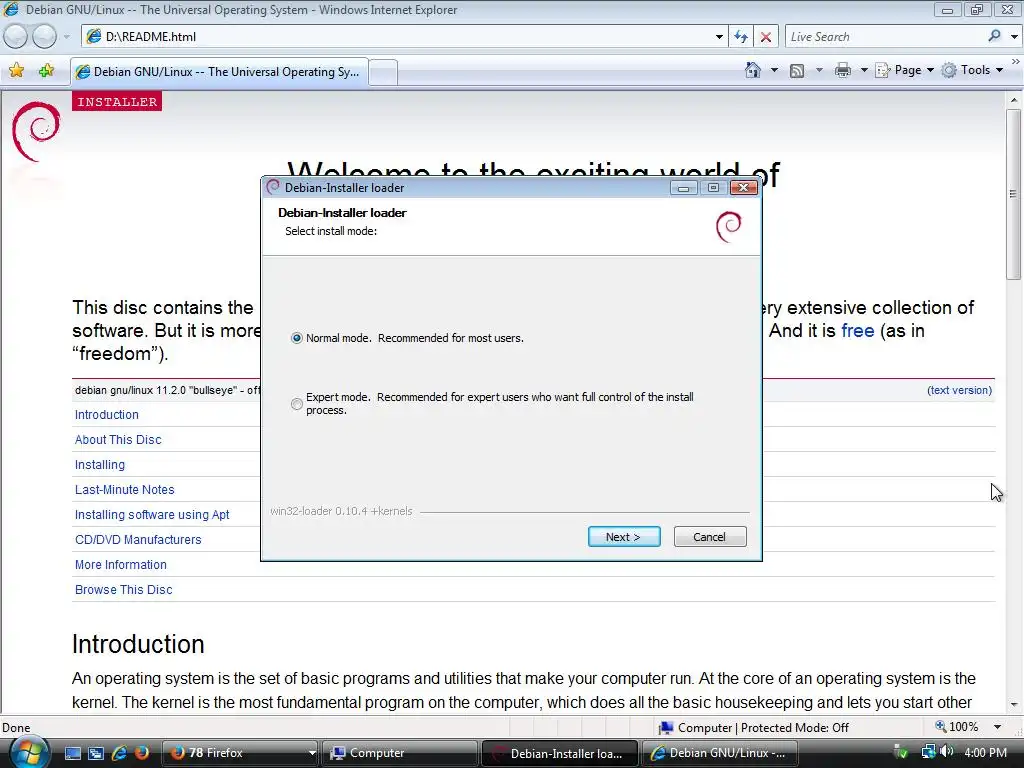Open the Page menu
Screen dimensions: 1024x768
pos(904,70)
